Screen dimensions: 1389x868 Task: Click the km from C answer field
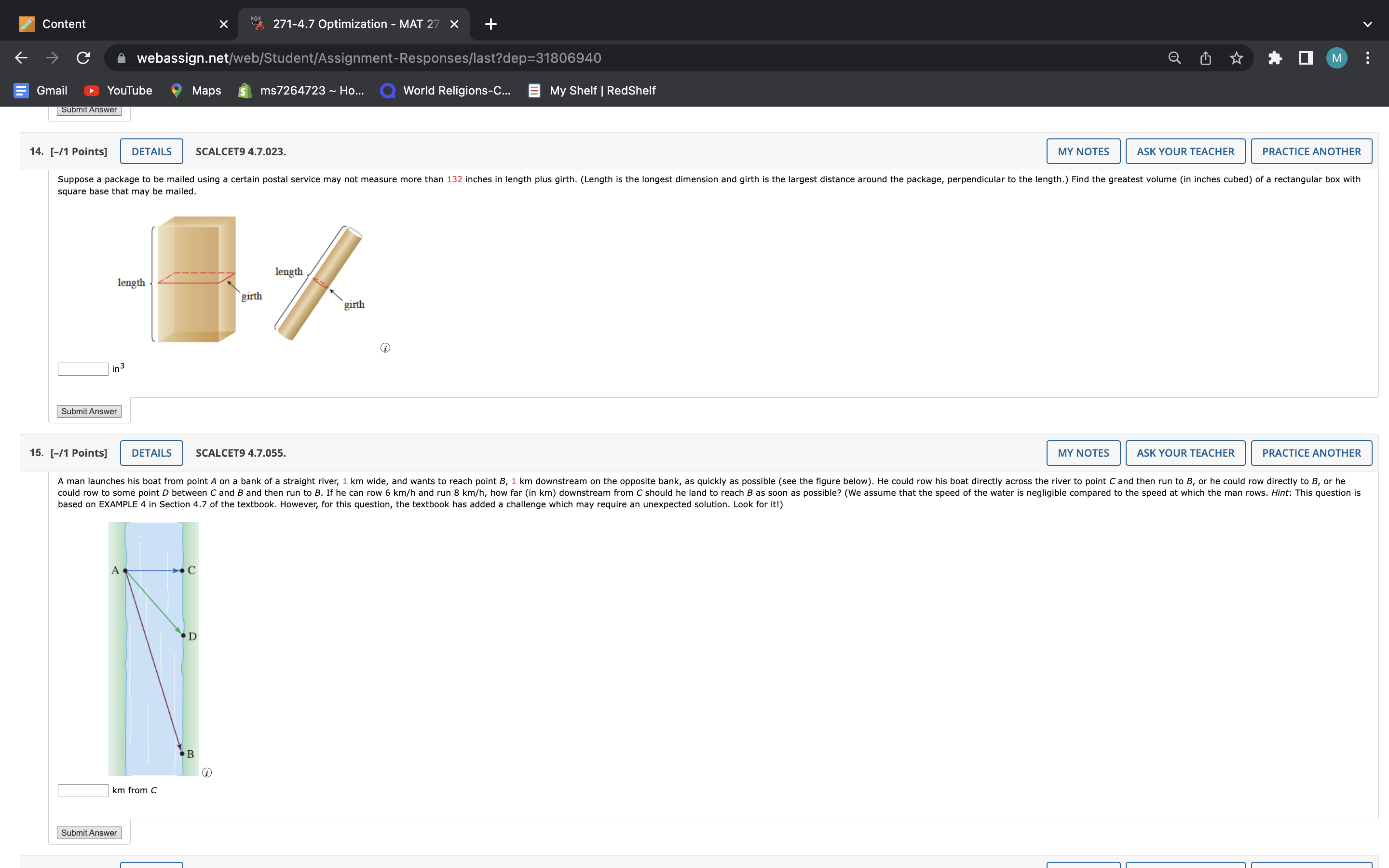click(83, 790)
